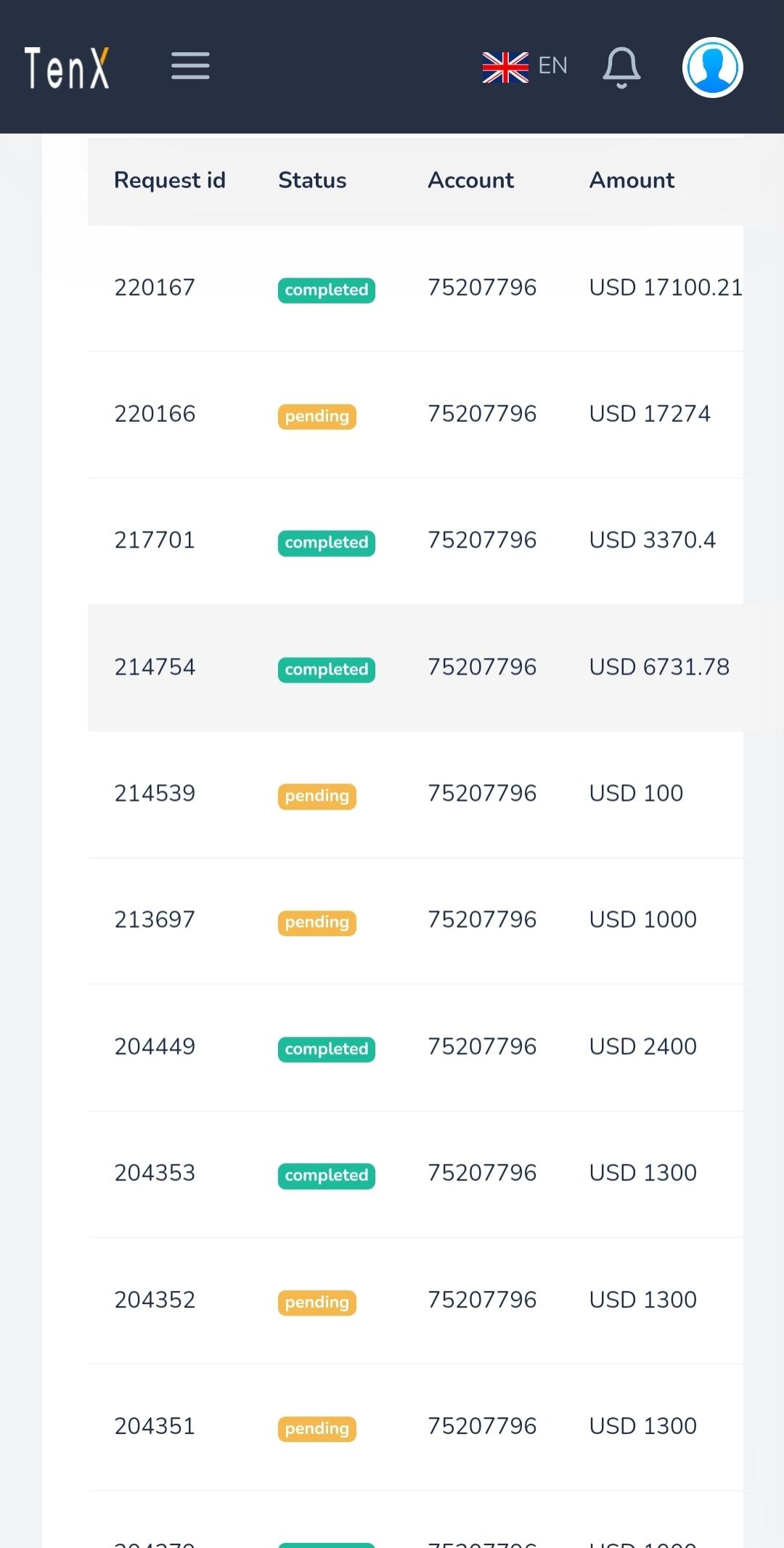Viewport: 784px width, 1548px height.
Task: Click the UK flag icon
Action: [x=505, y=68]
